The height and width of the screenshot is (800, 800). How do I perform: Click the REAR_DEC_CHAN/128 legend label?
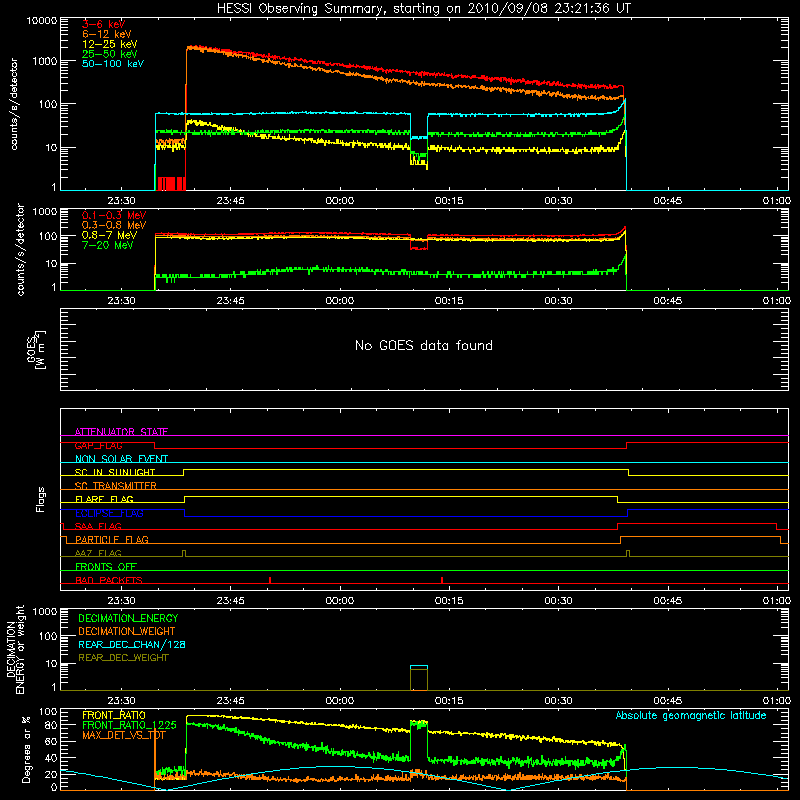[x=132, y=644]
